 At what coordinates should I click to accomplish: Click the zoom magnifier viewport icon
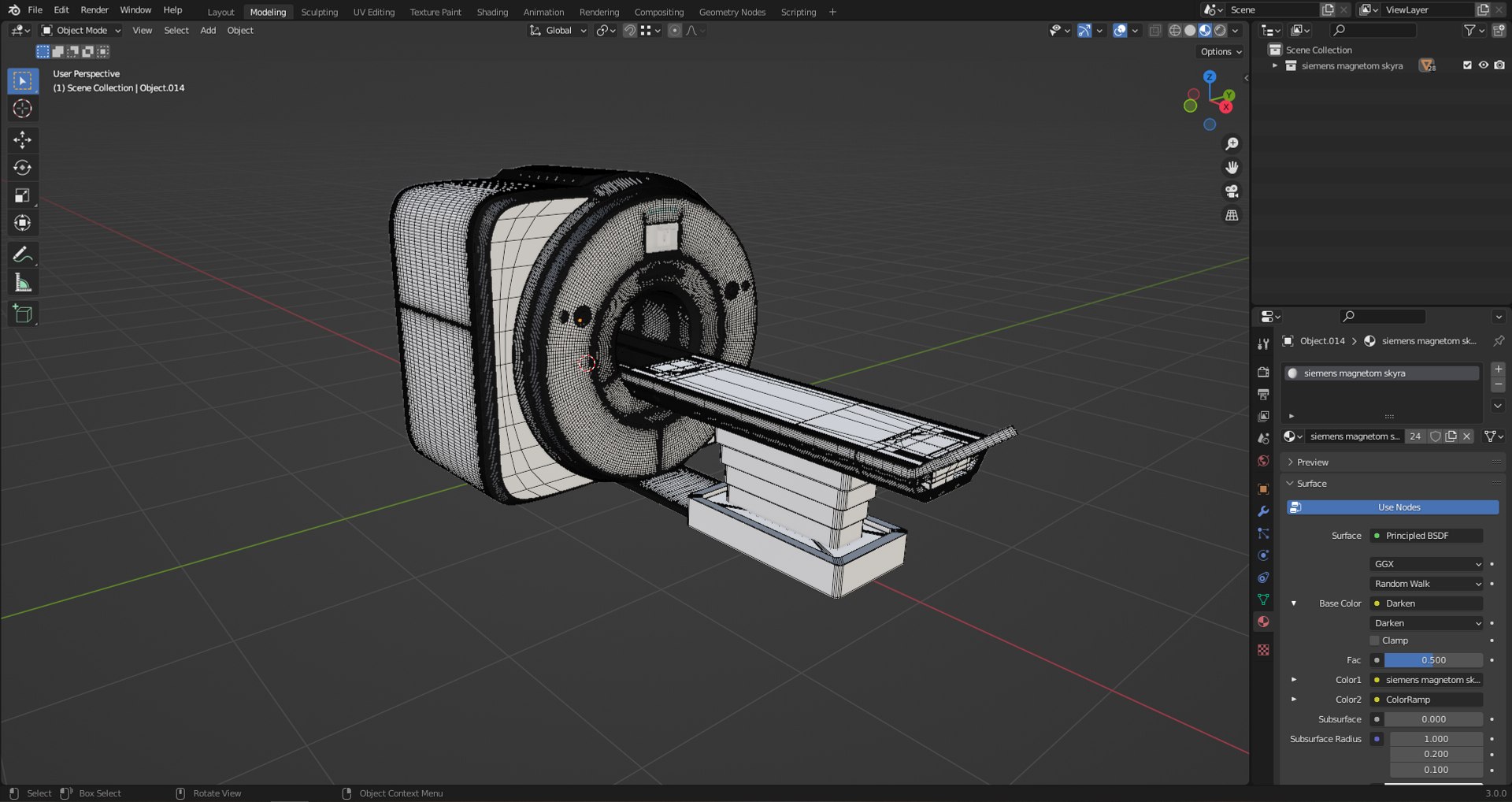(1232, 144)
